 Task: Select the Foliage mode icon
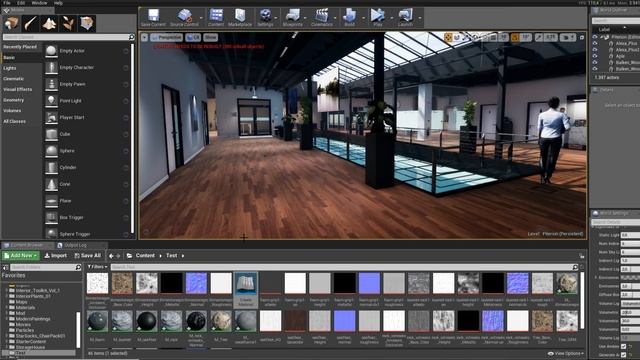tap(68, 24)
